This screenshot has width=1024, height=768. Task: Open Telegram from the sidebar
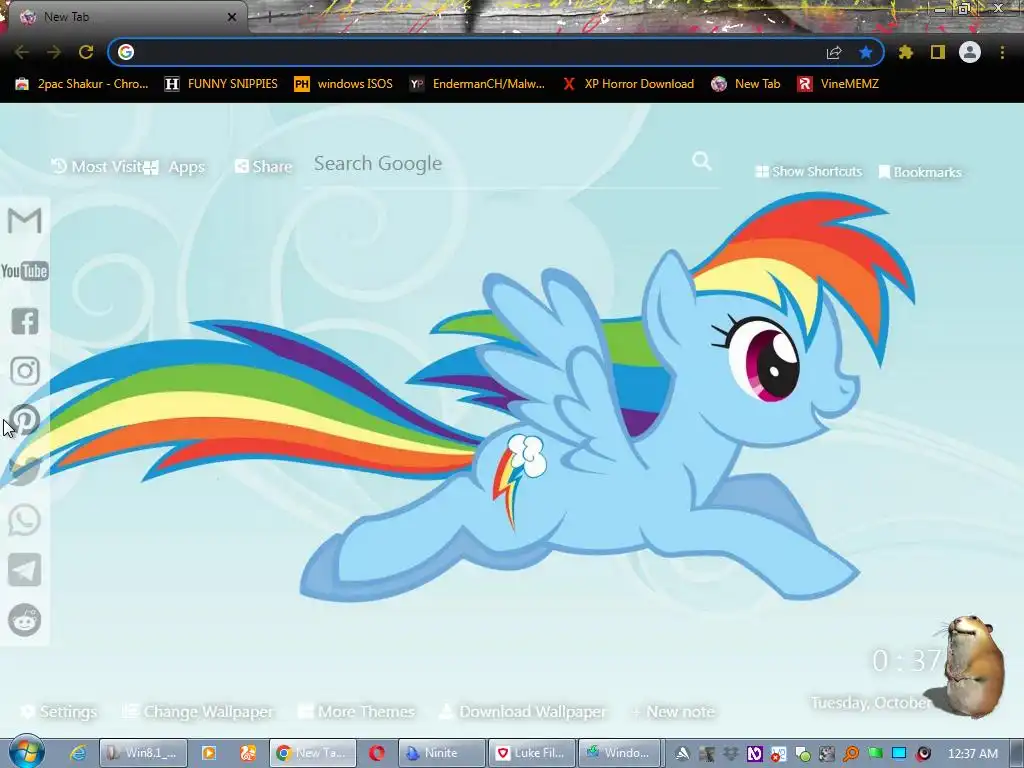click(25, 570)
